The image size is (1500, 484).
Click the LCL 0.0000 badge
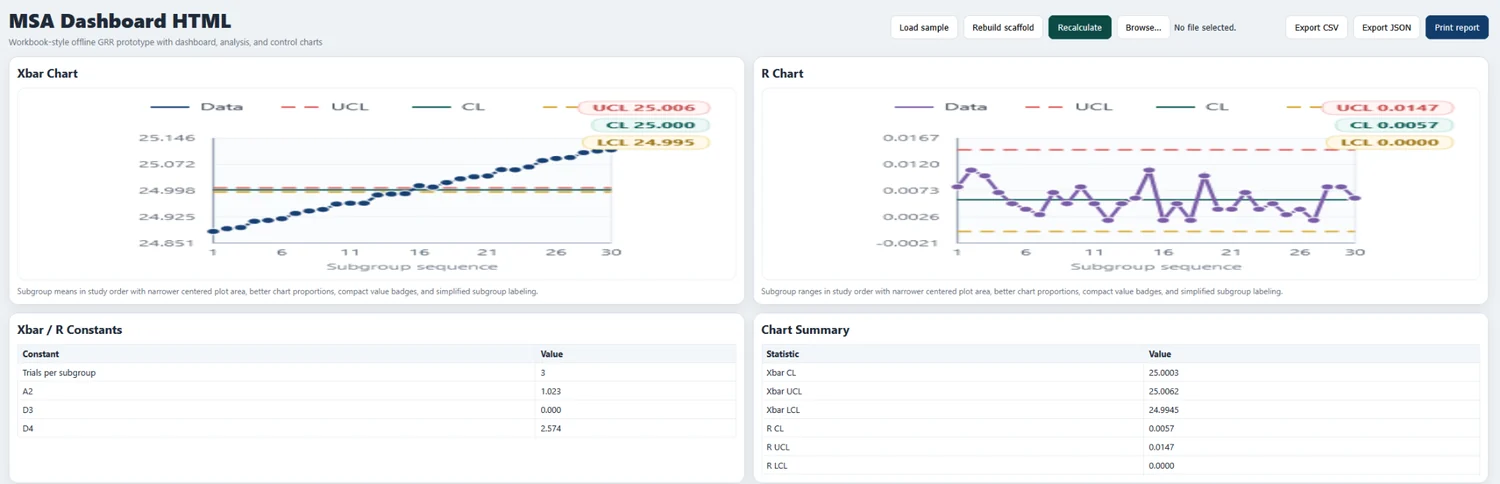[x=1389, y=143]
